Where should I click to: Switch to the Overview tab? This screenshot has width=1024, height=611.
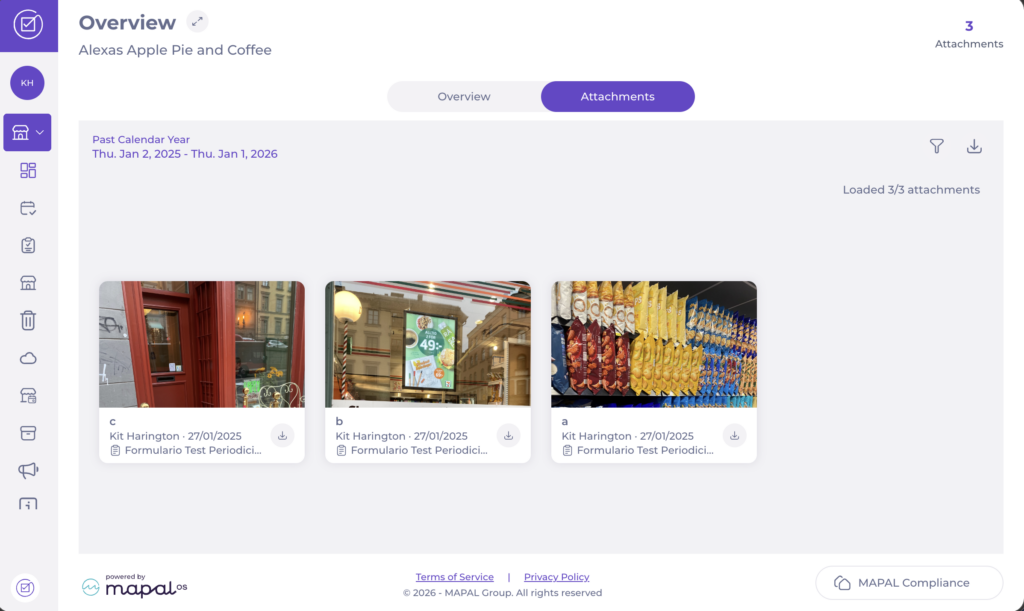[x=464, y=97]
